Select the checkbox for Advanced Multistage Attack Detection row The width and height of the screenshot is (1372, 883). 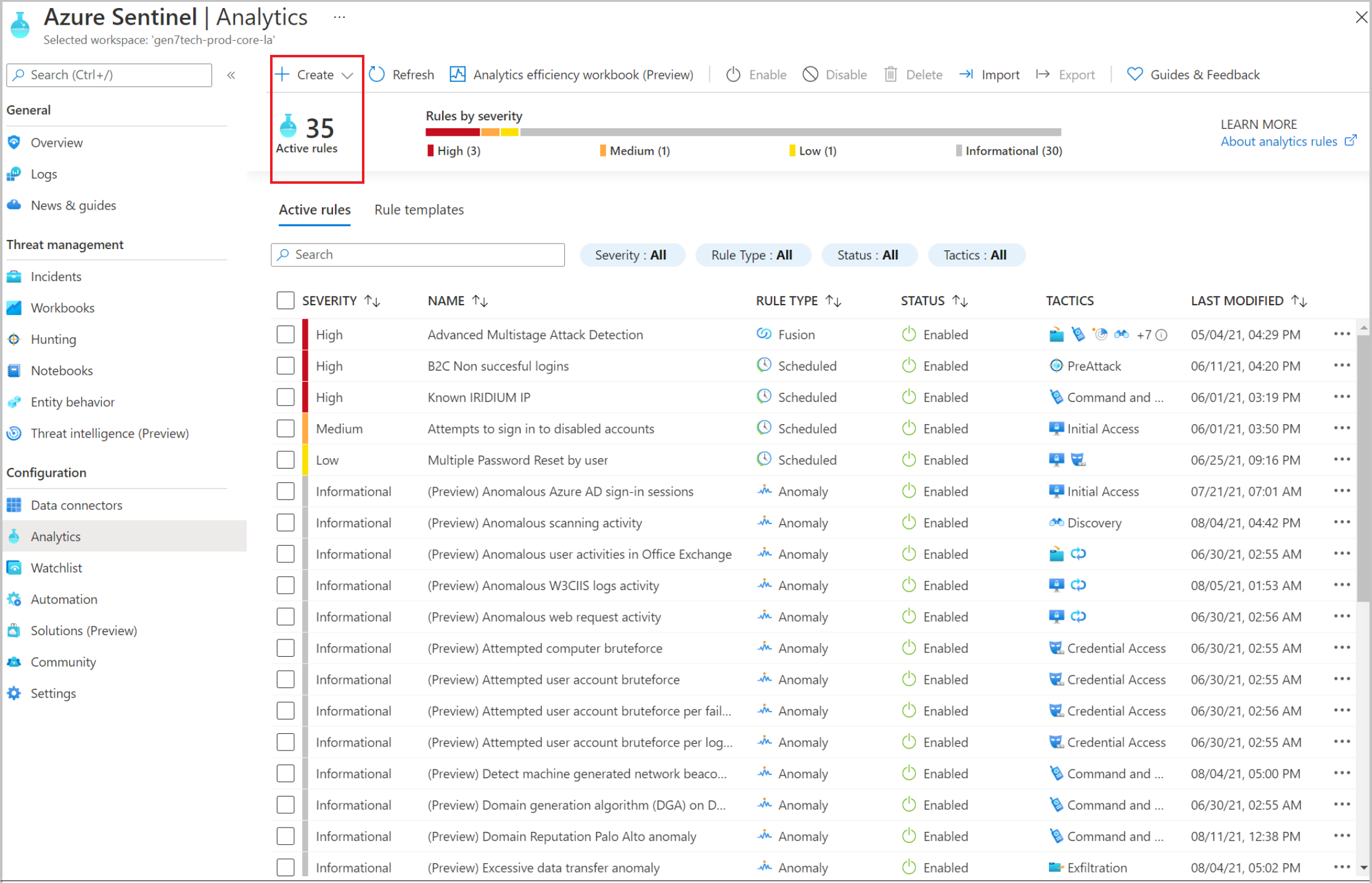click(284, 334)
